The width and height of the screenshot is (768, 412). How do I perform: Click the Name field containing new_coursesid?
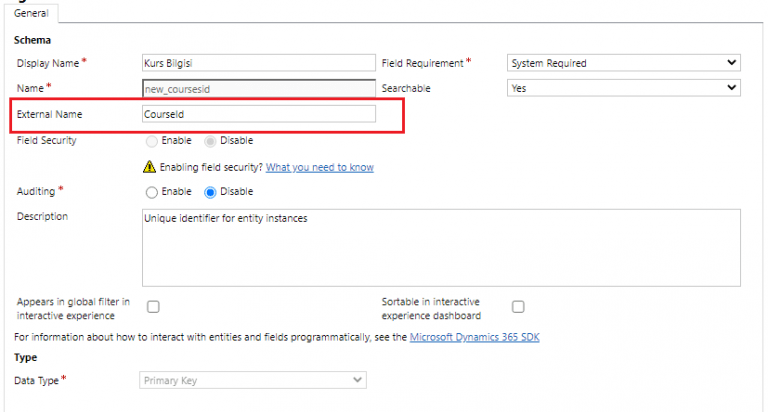coord(259,88)
